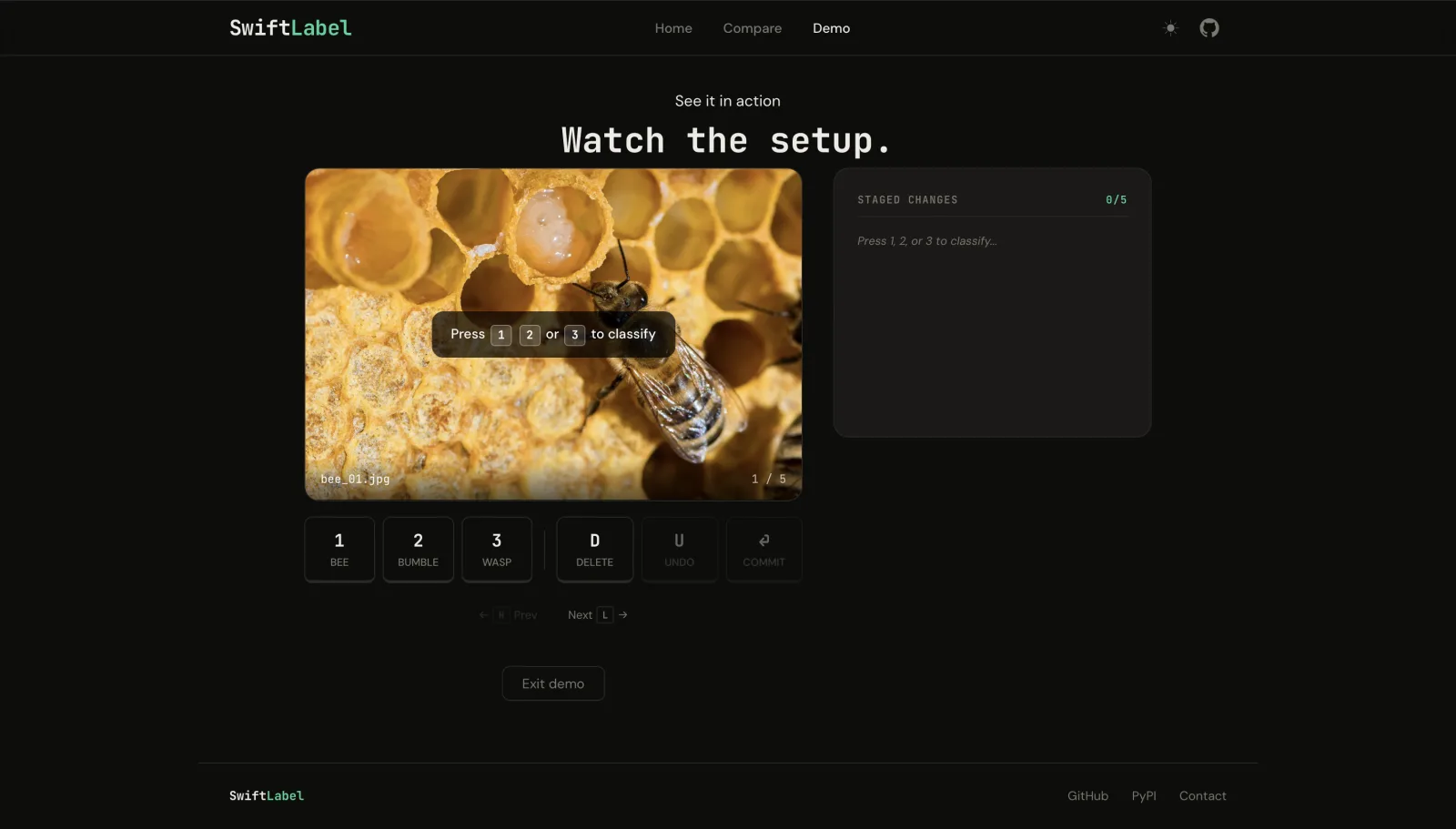The height and width of the screenshot is (829, 1456).
Task: Click the Staged Changes panel heading
Action: pos(907,200)
